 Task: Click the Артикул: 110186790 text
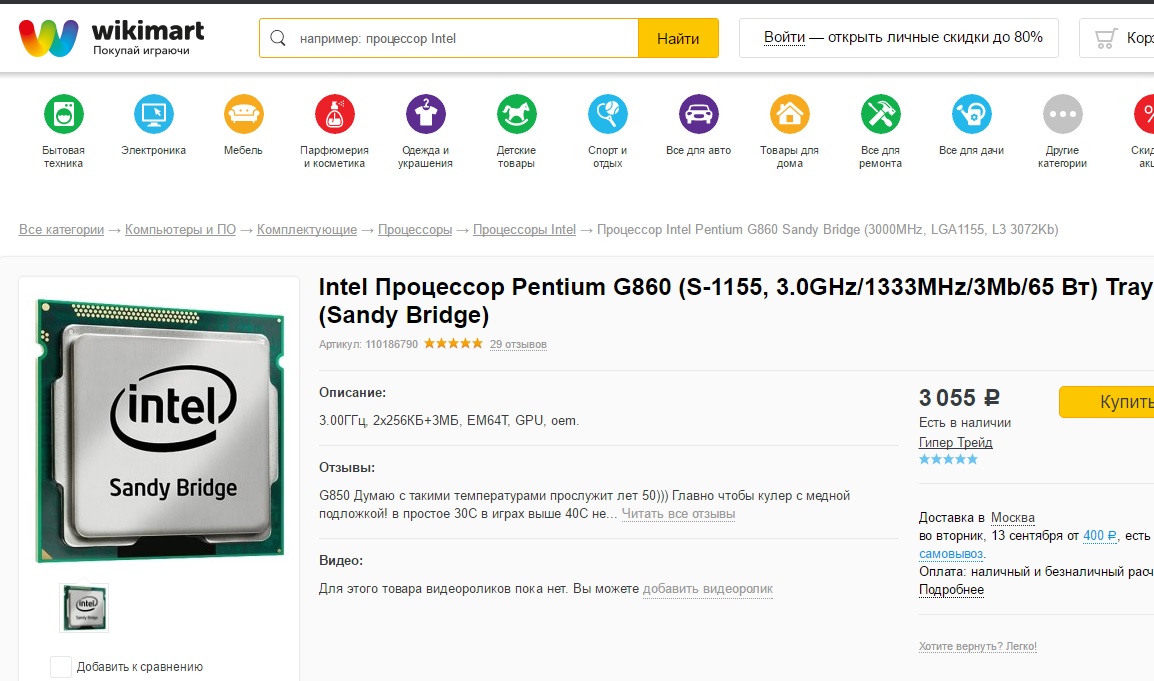(368, 344)
